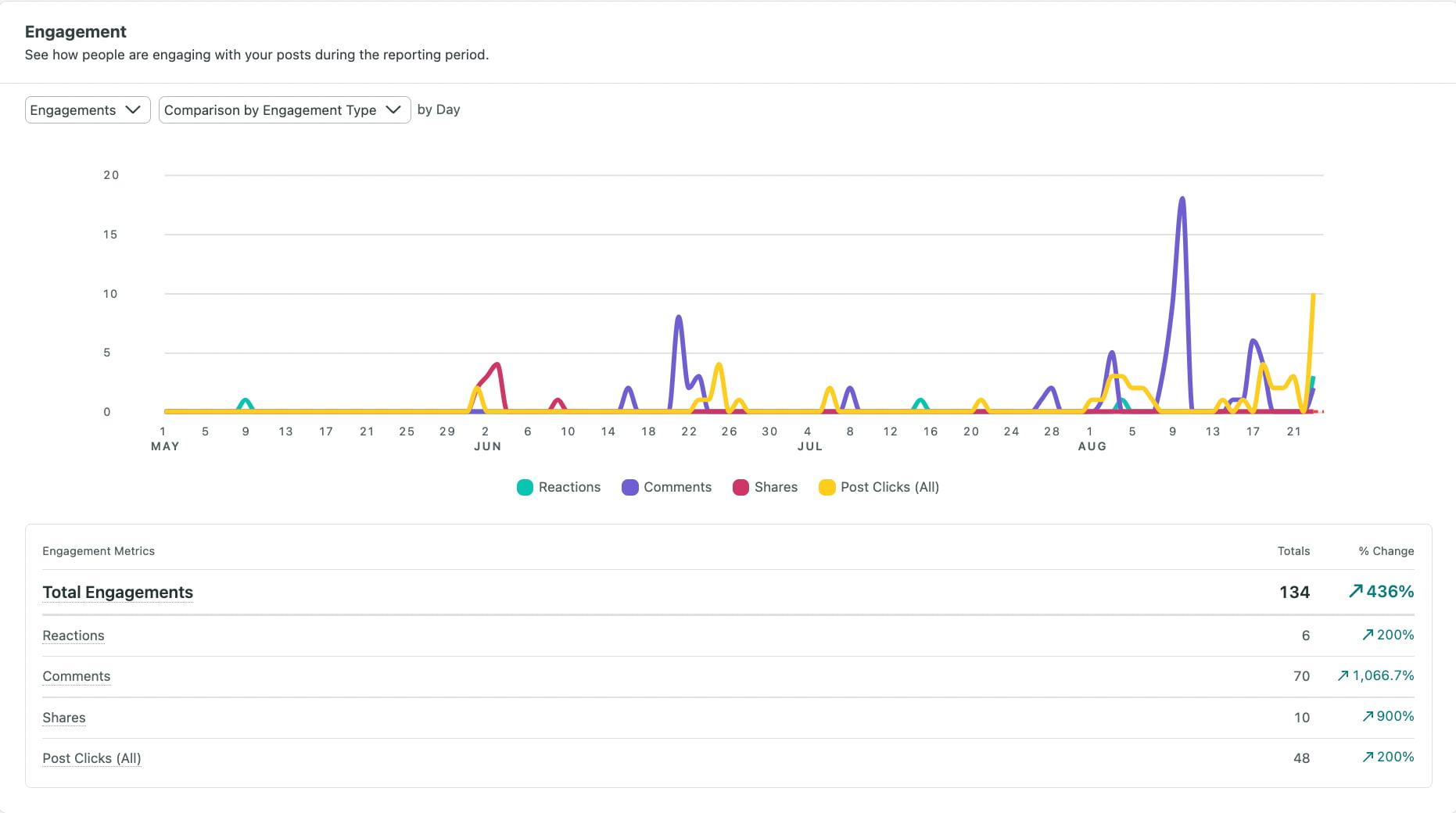This screenshot has width=1456, height=813.
Task: Toggle Shares series in chart legend
Action: (x=765, y=487)
